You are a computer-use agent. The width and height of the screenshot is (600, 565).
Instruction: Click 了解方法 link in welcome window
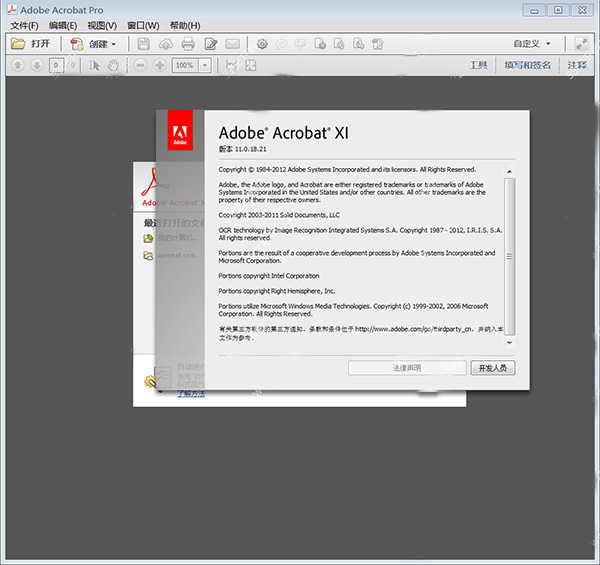191,394
